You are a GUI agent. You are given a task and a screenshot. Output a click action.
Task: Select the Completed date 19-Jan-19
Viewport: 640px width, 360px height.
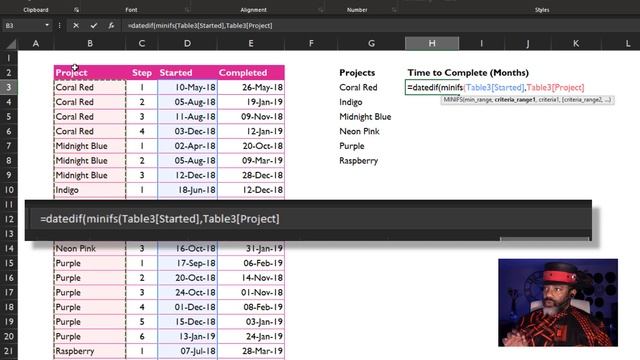tap(251, 102)
